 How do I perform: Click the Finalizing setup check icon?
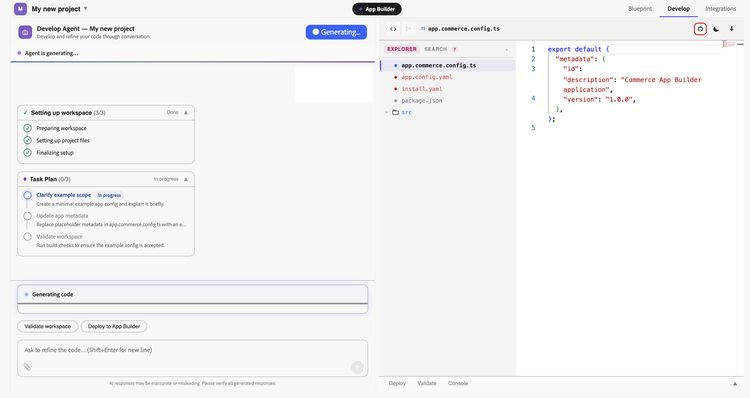28,153
